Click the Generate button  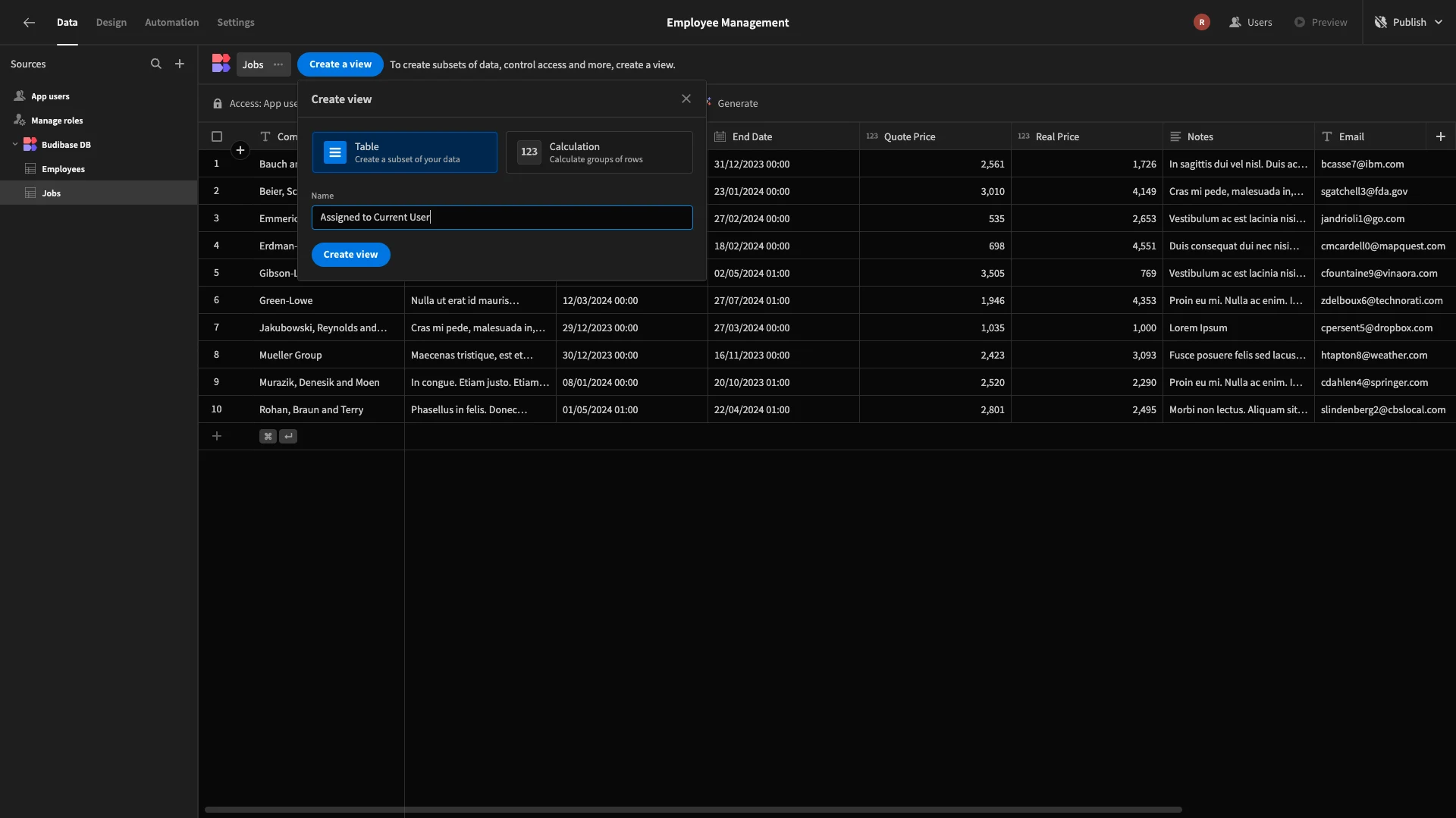point(732,104)
